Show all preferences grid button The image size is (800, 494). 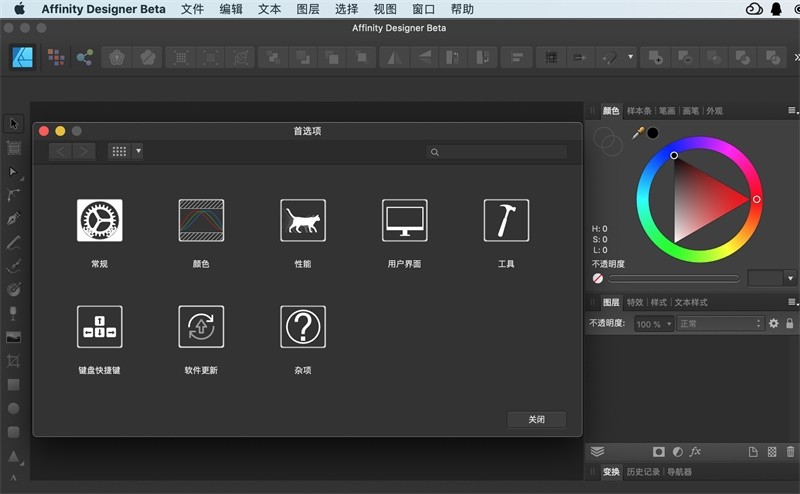(x=119, y=151)
